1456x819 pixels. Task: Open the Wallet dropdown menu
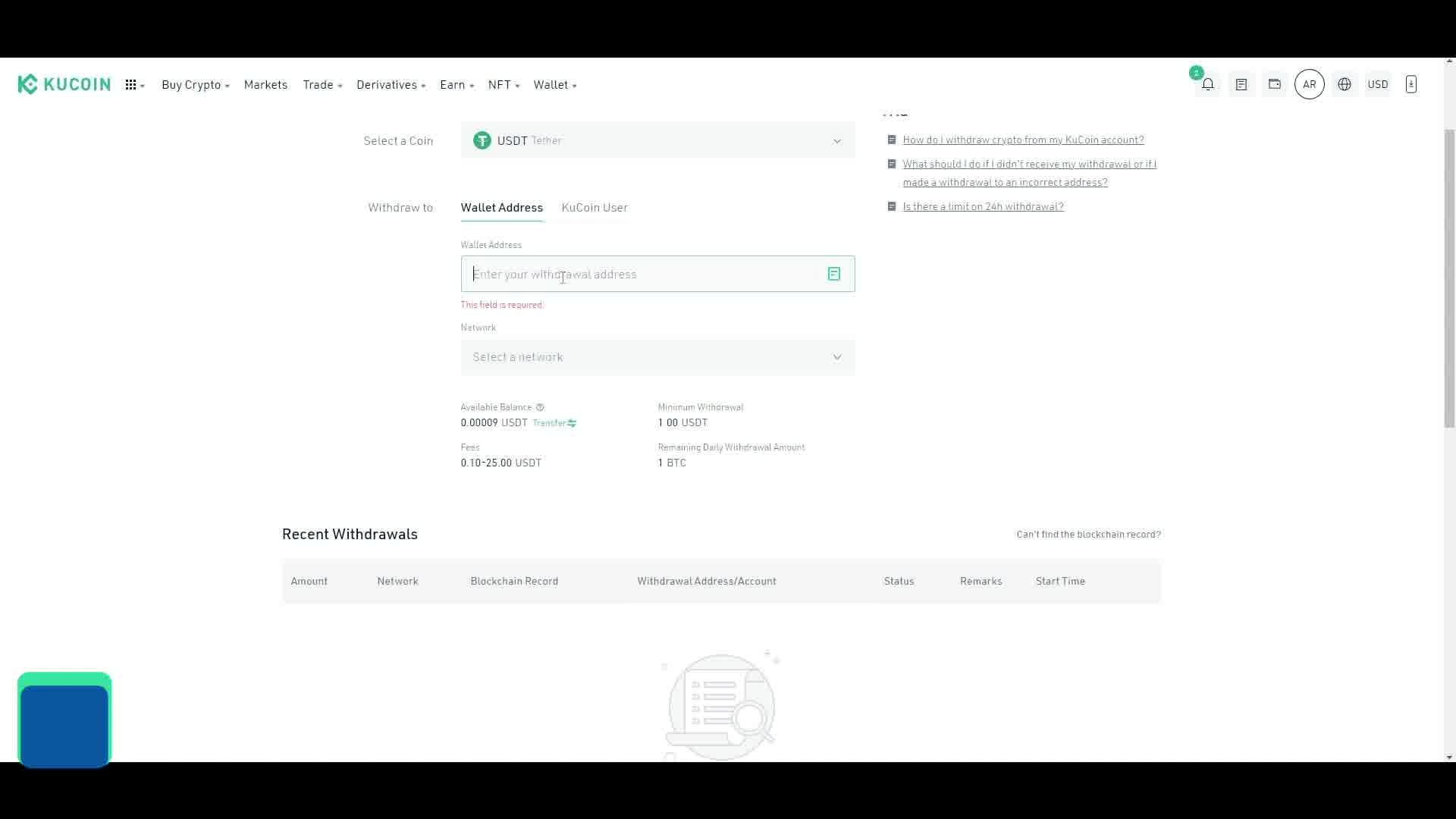(x=555, y=85)
